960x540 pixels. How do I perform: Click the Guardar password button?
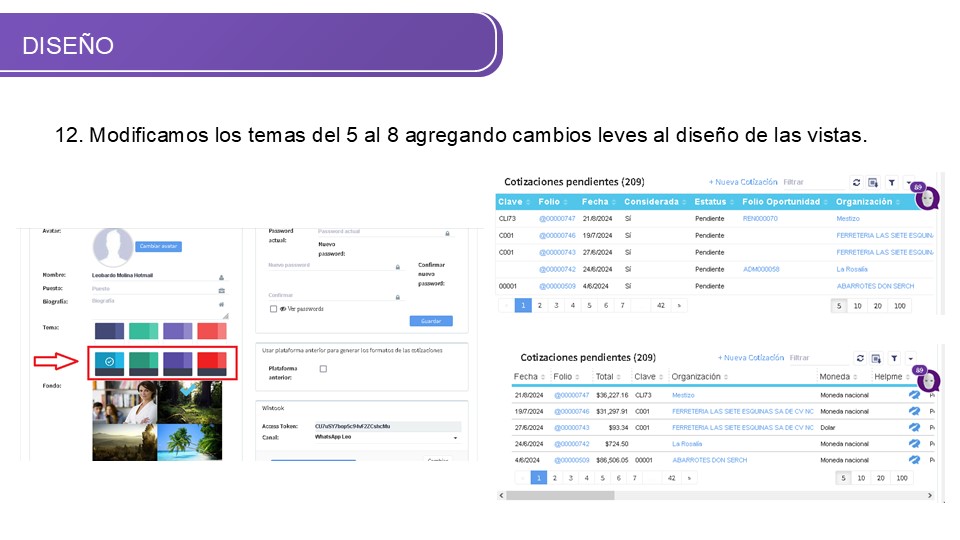pyautogui.click(x=431, y=321)
